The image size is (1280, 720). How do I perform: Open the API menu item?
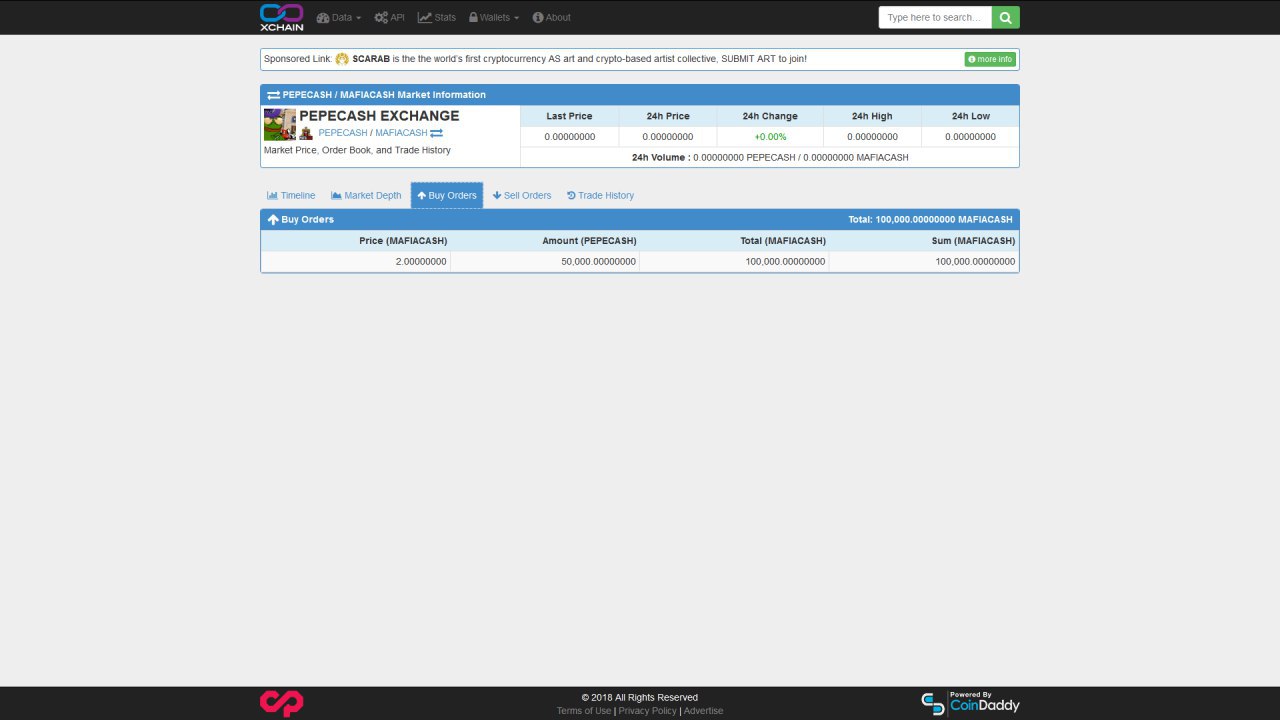coord(390,17)
